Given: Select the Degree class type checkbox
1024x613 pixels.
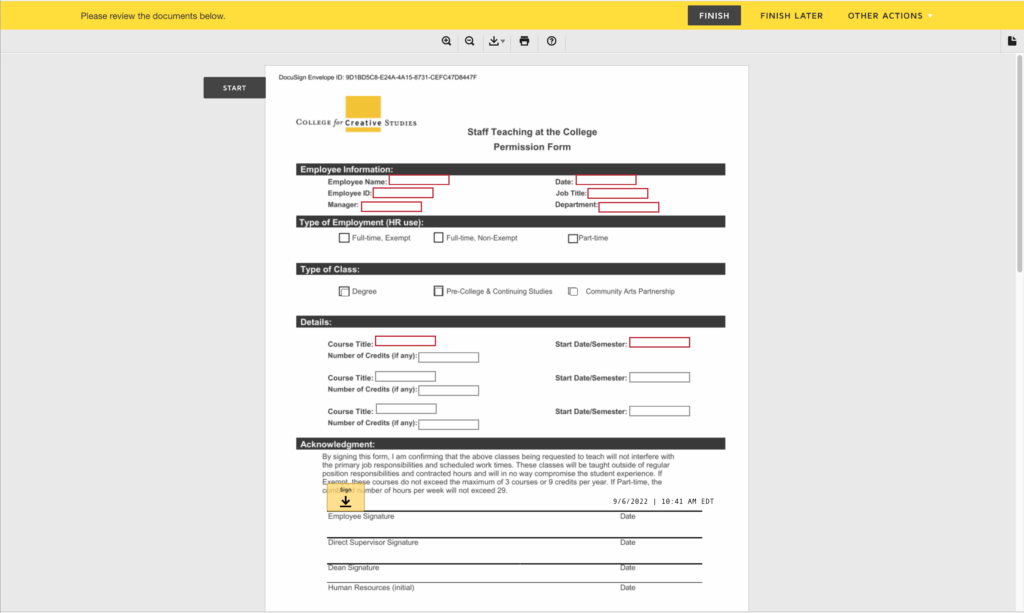Looking at the screenshot, I should point(344,292).
